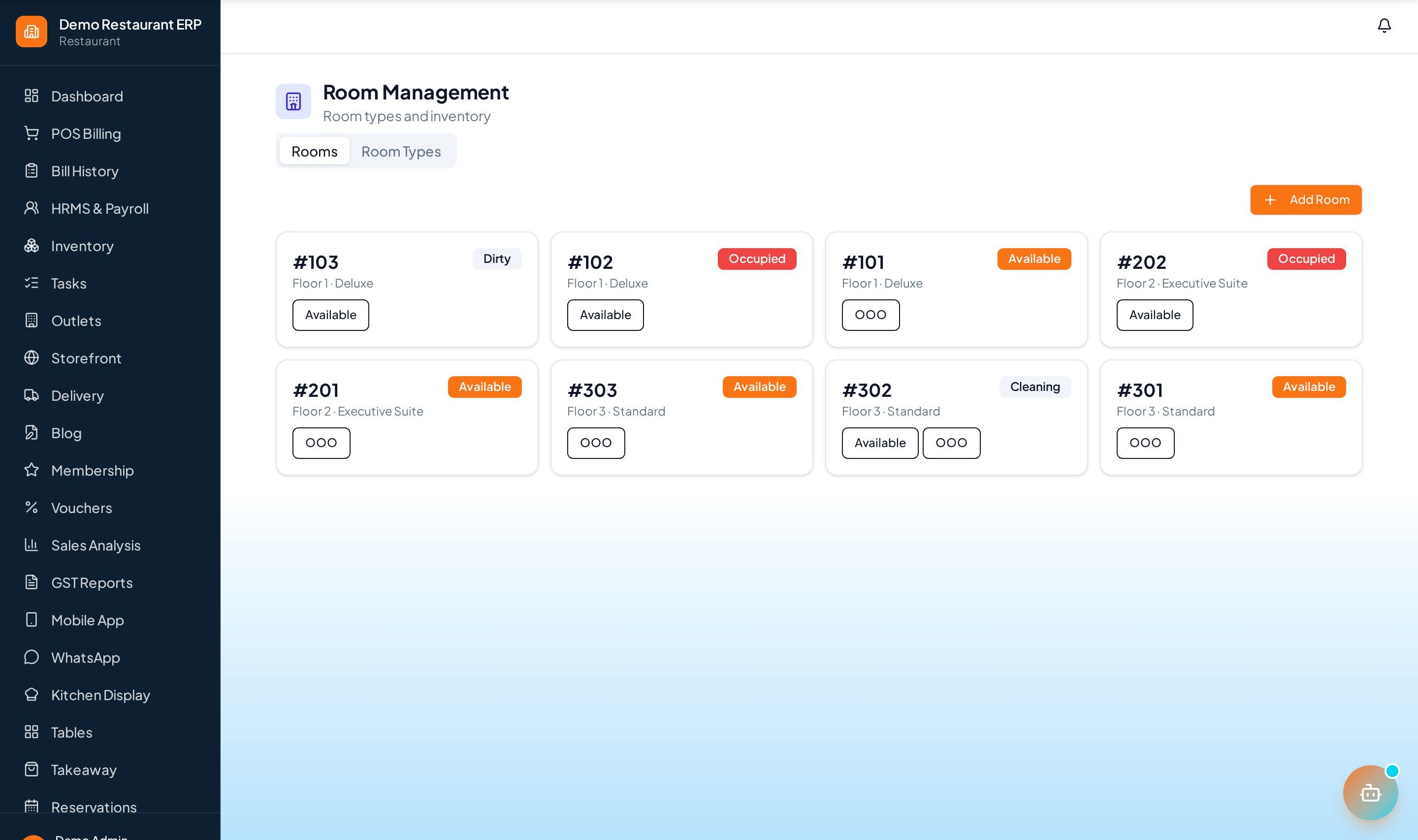Click the Sales Analysis bar chart icon

[x=32, y=544]
